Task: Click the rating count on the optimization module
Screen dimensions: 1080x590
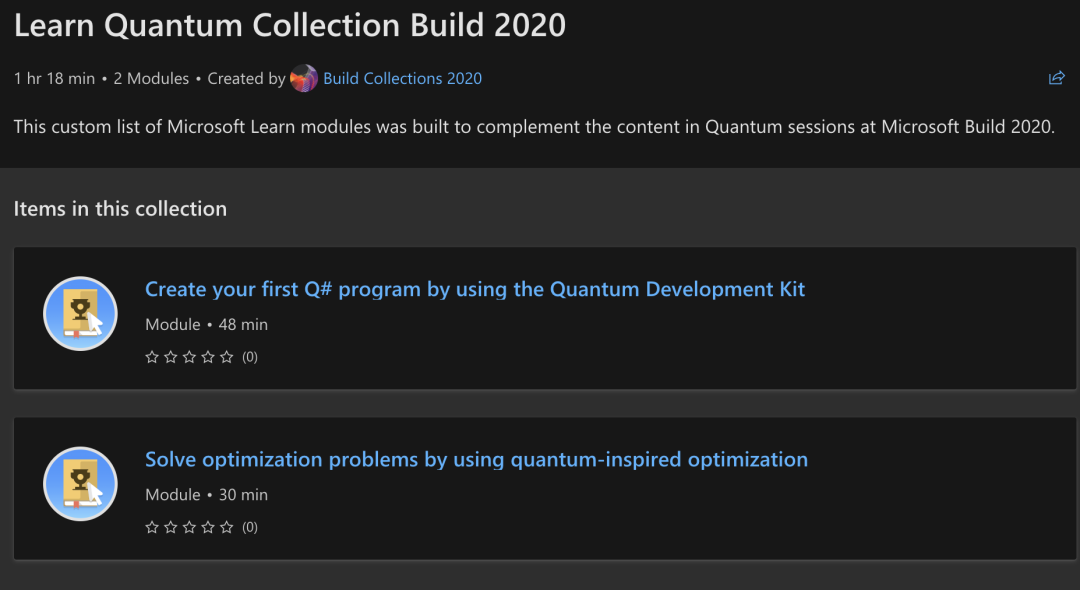Action: point(250,527)
